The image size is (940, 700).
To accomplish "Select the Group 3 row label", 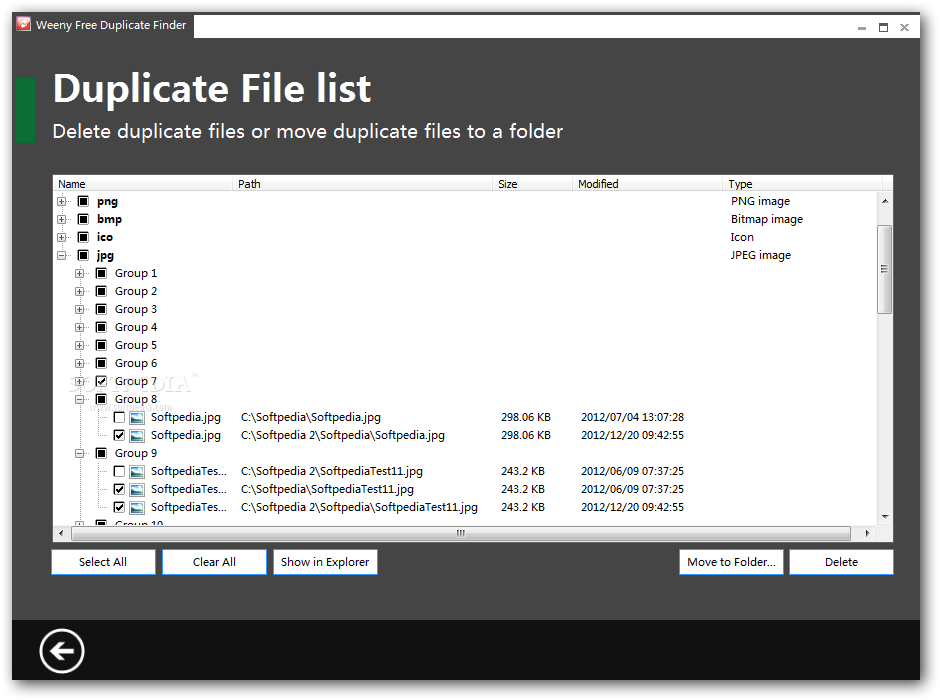I will pyautogui.click(x=135, y=309).
